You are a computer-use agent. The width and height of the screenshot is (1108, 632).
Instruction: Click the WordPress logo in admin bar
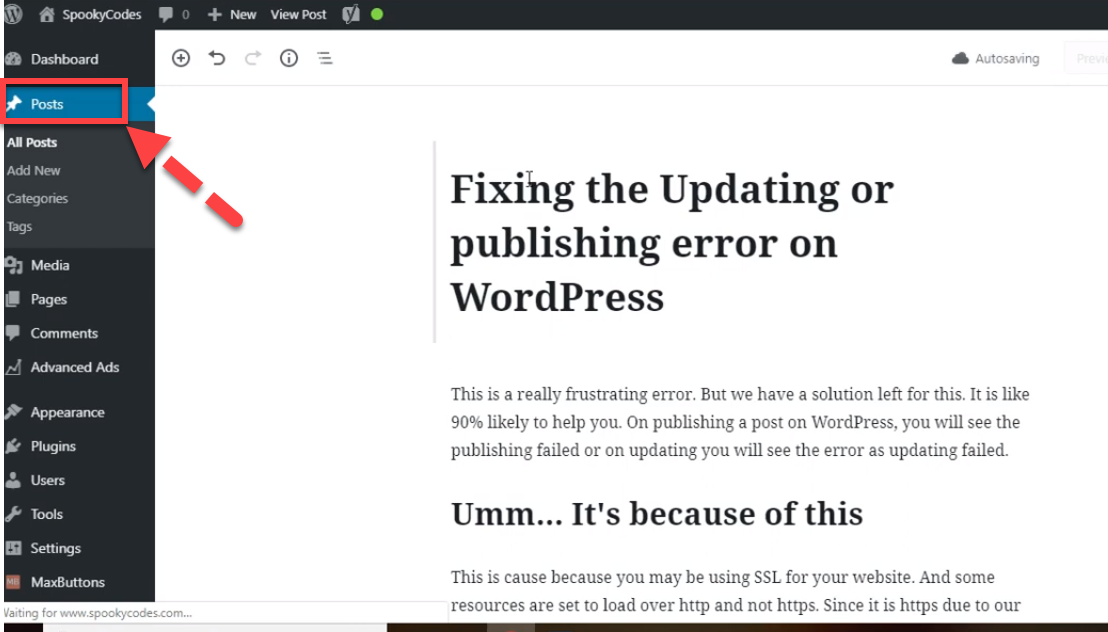point(13,14)
